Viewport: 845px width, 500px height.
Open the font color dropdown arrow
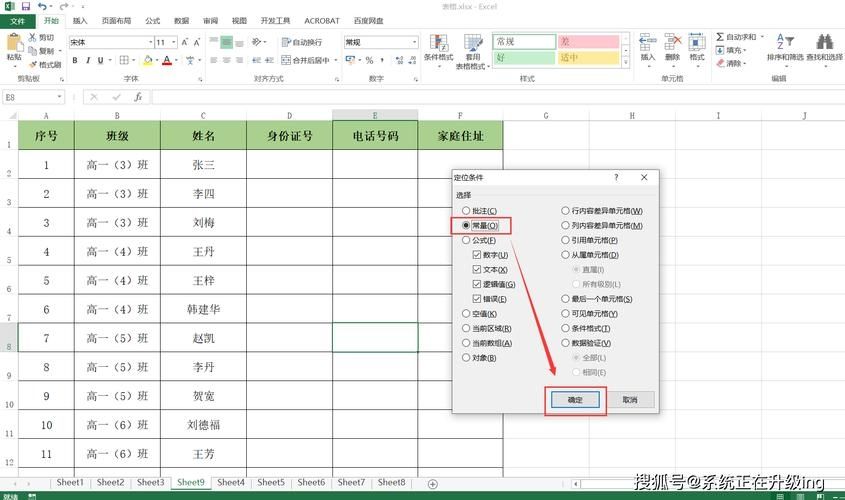tap(176, 60)
